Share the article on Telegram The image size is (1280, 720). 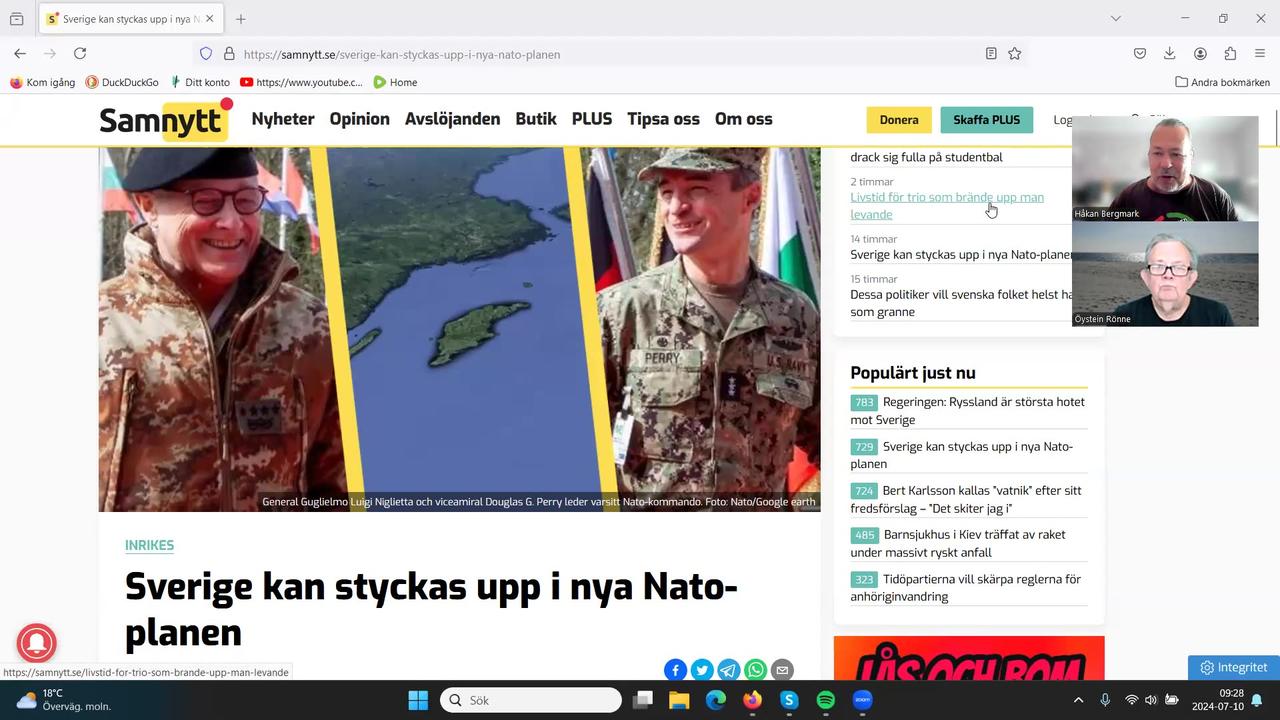tap(729, 670)
